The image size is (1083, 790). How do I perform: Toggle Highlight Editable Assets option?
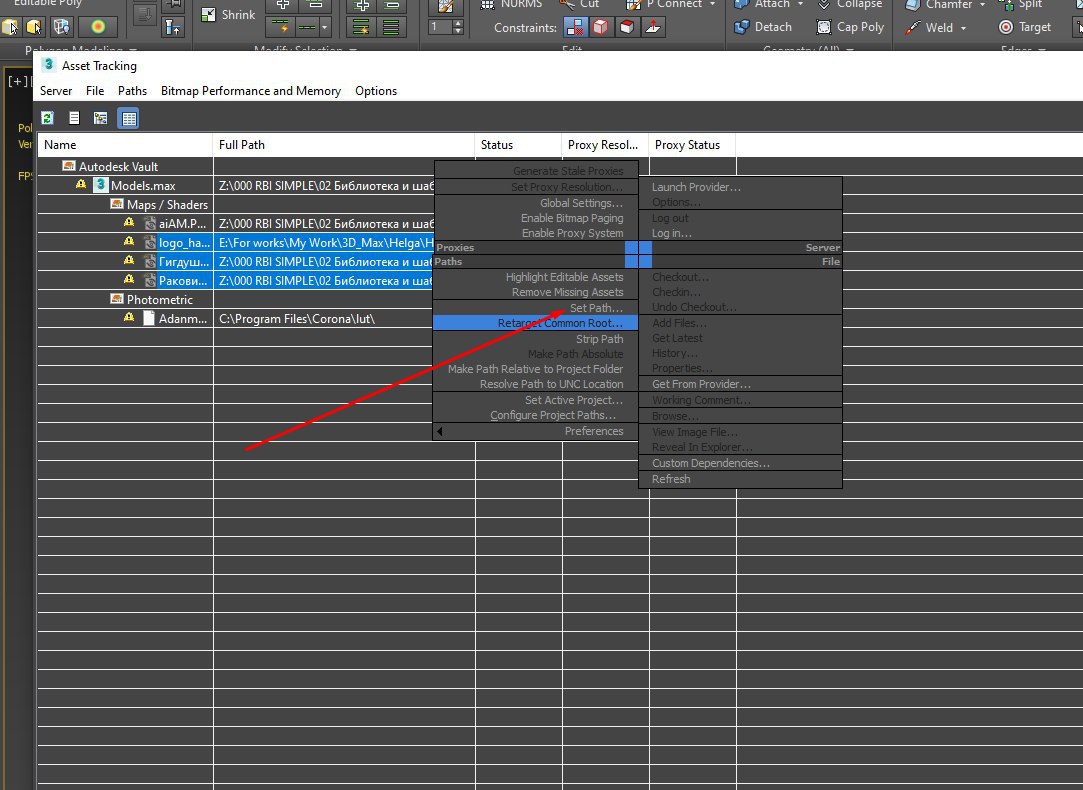[564, 277]
